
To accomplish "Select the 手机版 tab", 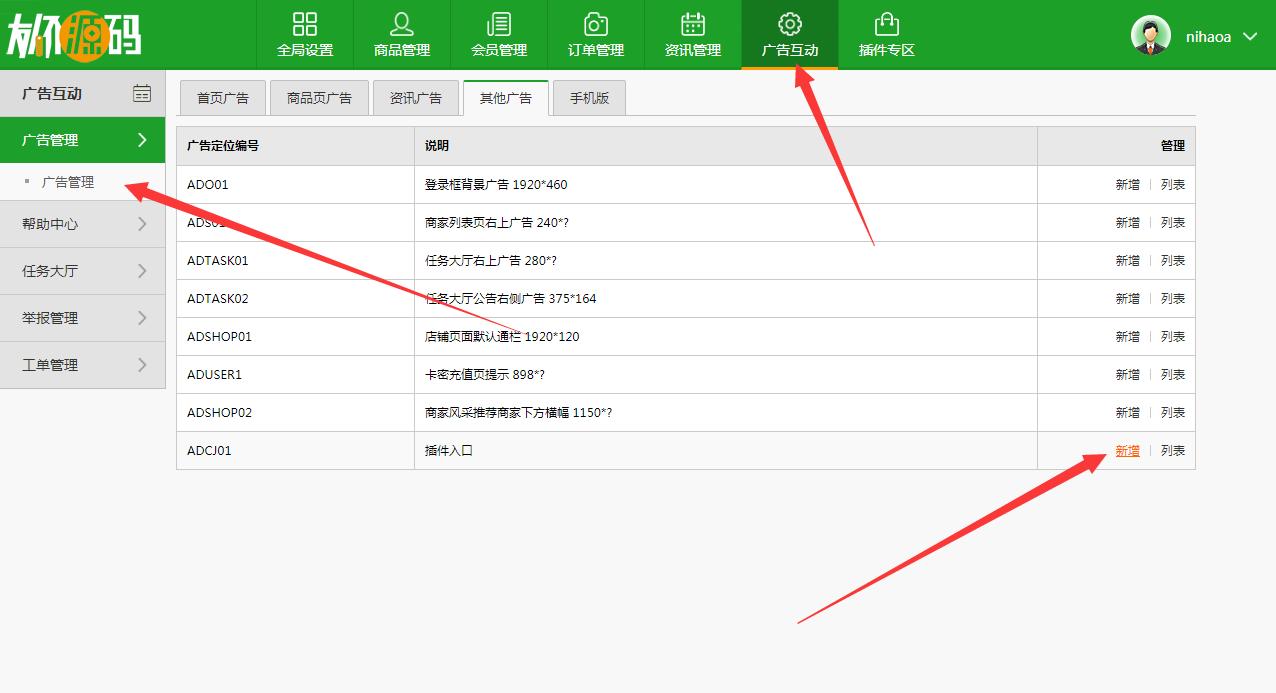I will [x=589, y=97].
